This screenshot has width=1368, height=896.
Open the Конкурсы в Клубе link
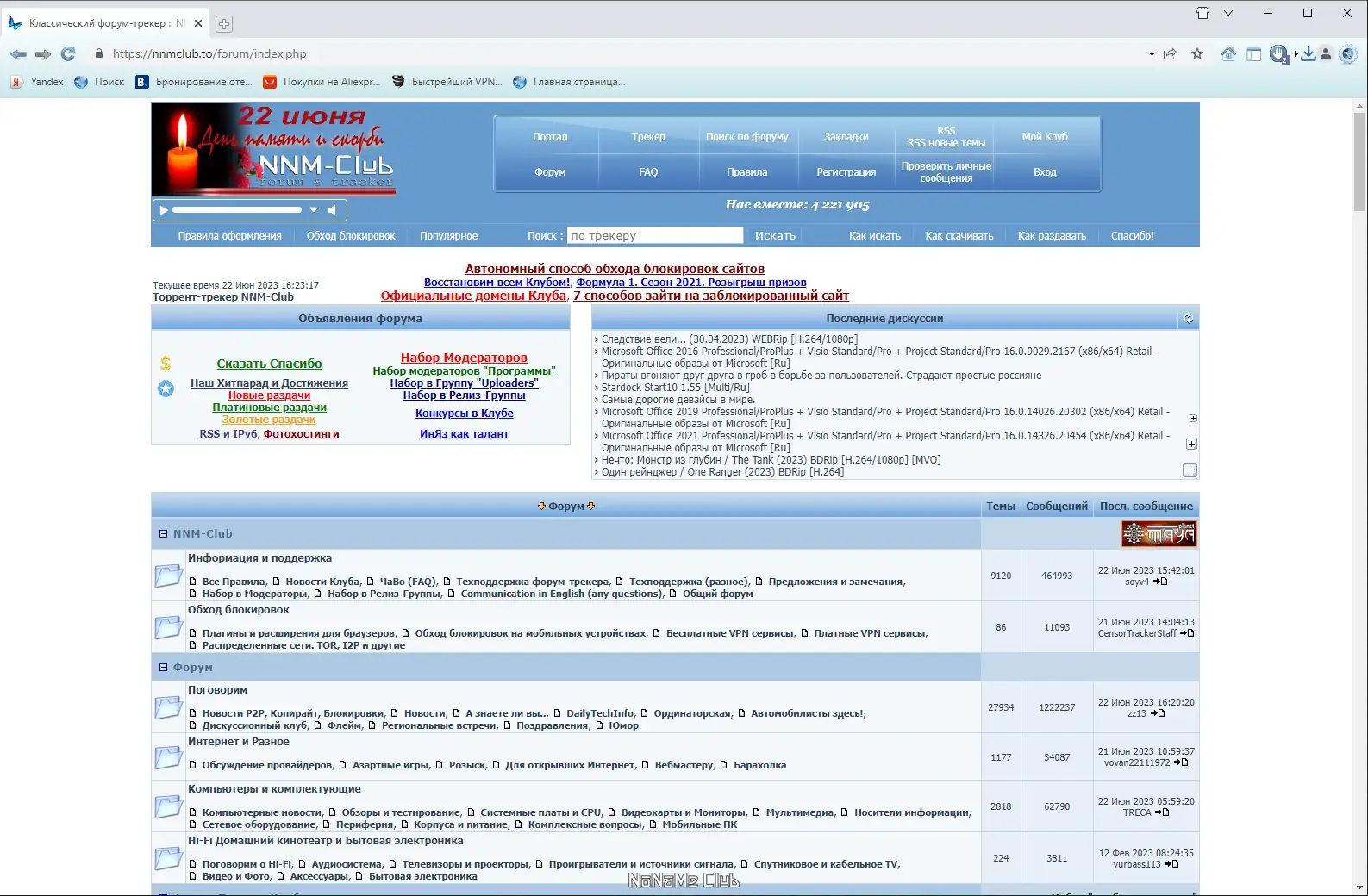tap(464, 413)
